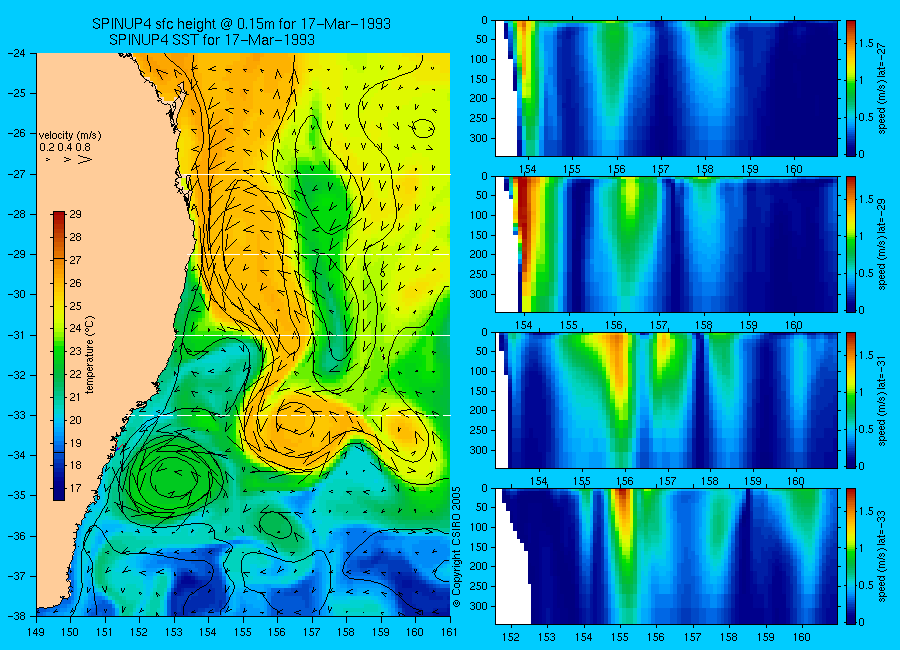Click the -24 latitude label on the map axis
900x650 pixels.
click(x=18, y=53)
